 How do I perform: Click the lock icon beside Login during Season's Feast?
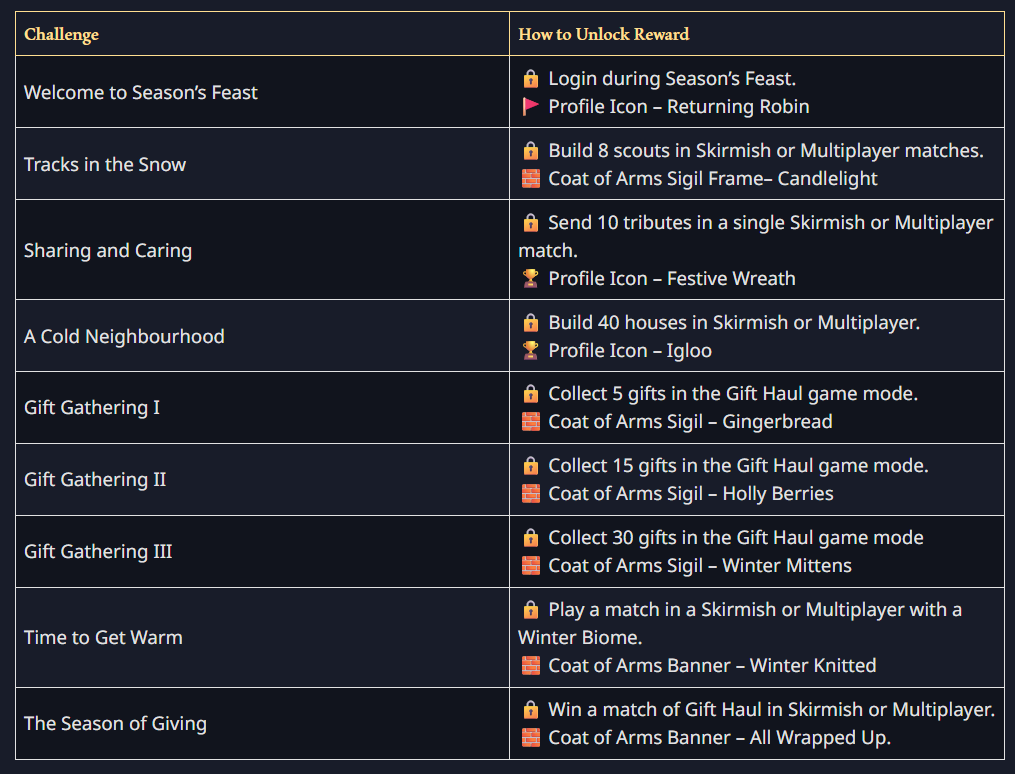point(530,78)
